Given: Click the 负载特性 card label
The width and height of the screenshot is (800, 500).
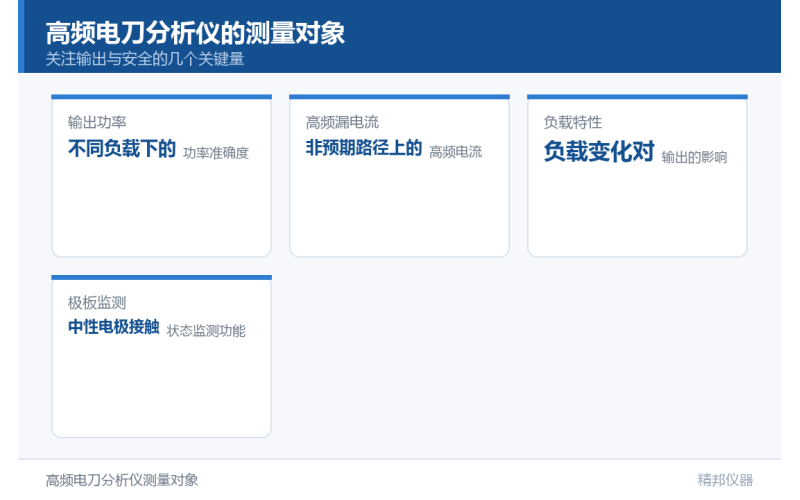Looking at the screenshot, I should 572,122.
